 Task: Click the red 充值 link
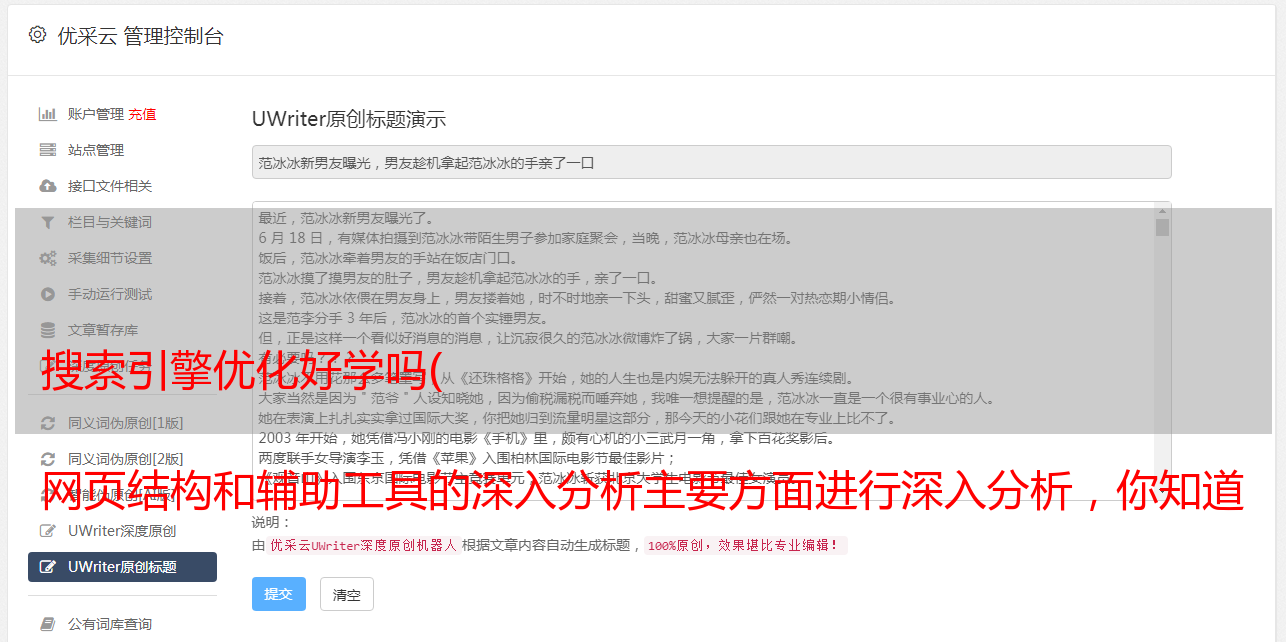pos(142,114)
